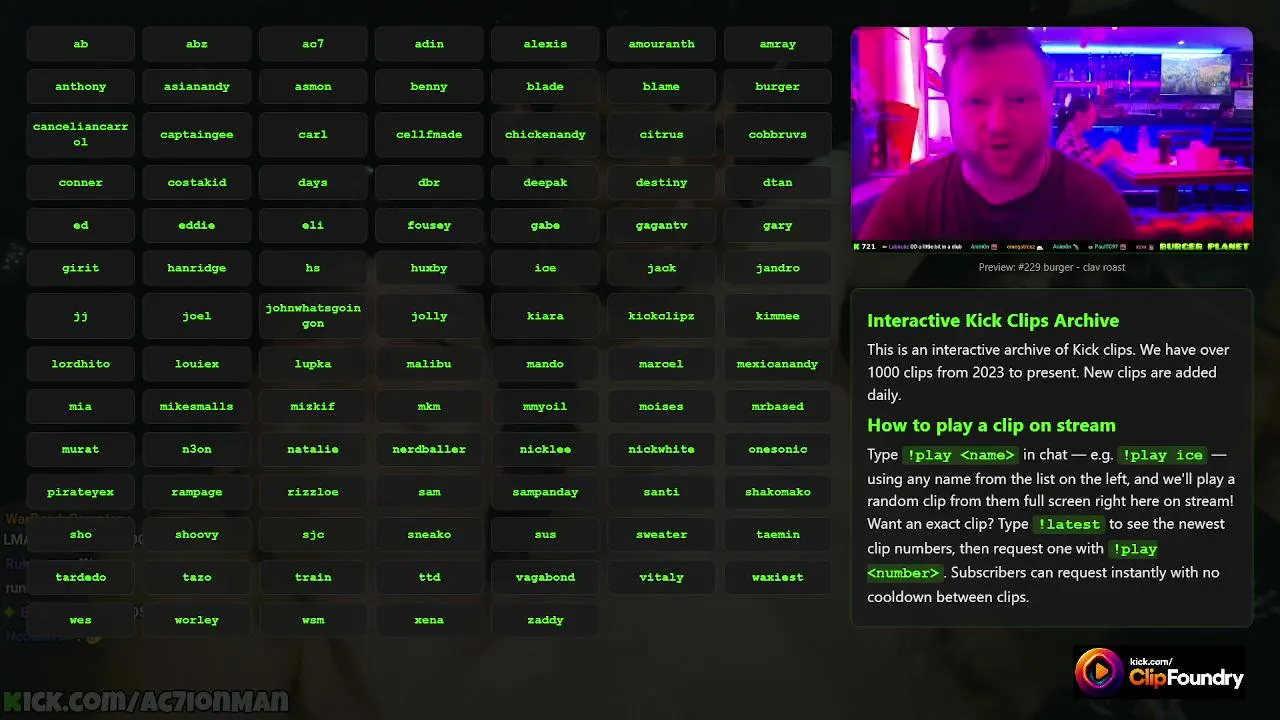Select the "blade" name button
1280x720 pixels.
(x=545, y=87)
